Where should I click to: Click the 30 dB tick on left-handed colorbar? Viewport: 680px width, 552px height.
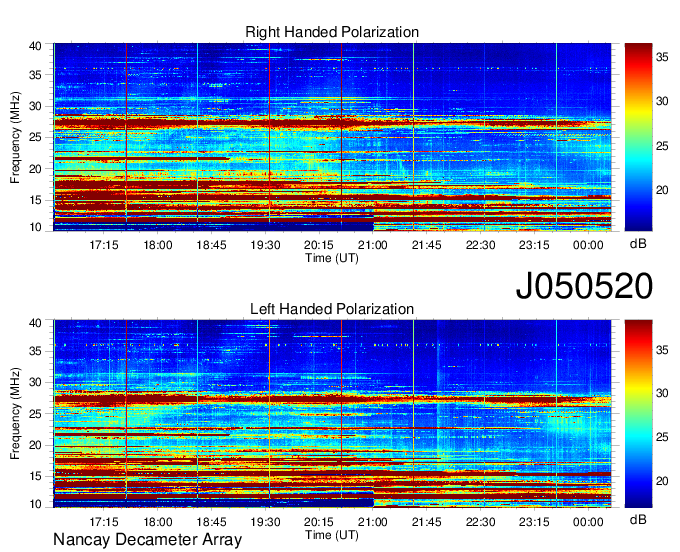(662, 393)
